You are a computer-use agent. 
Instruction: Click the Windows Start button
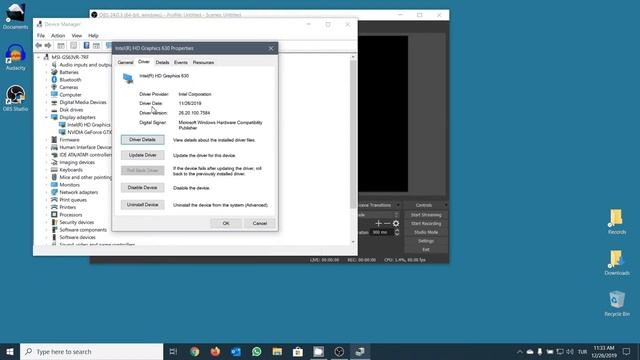(x=10, y=351)
